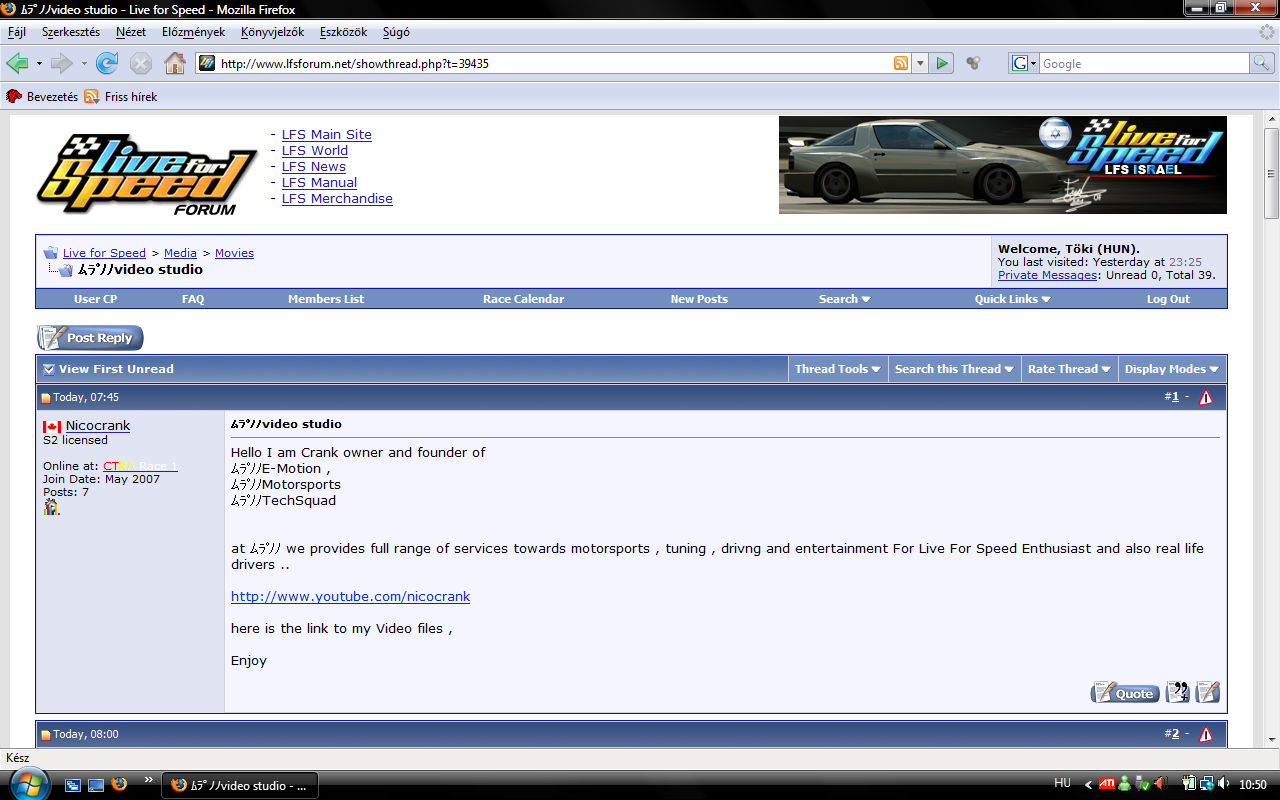Viewport: 1280px width, 800px height.
Task: Open the Friss hírek feed bookmark
Action: tap(120, 97)
